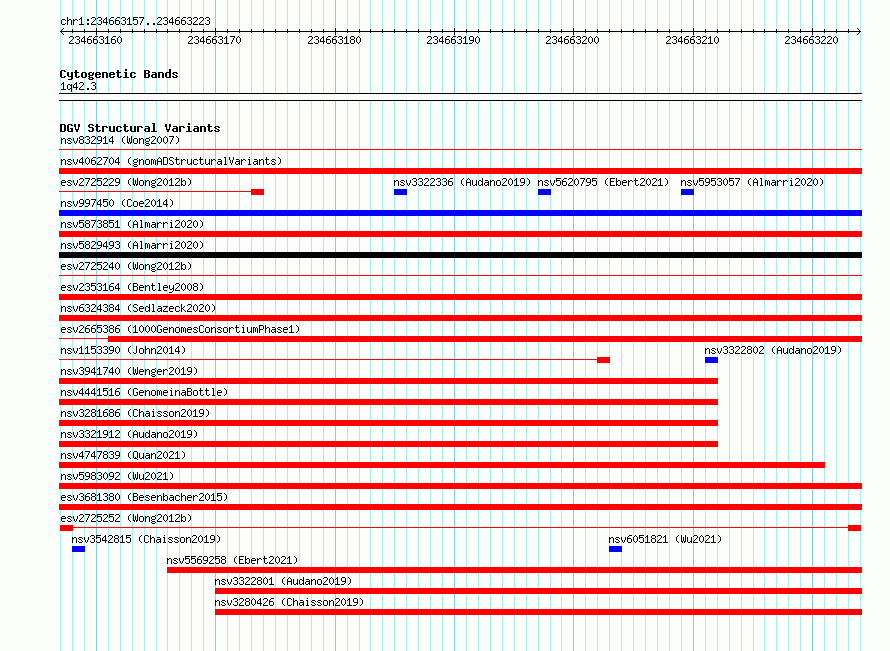Click the chr1:234663157..234663223 coordinate text
Image resolution: width=890 pixels, height=651 pixels.
[x=135, y=21]
